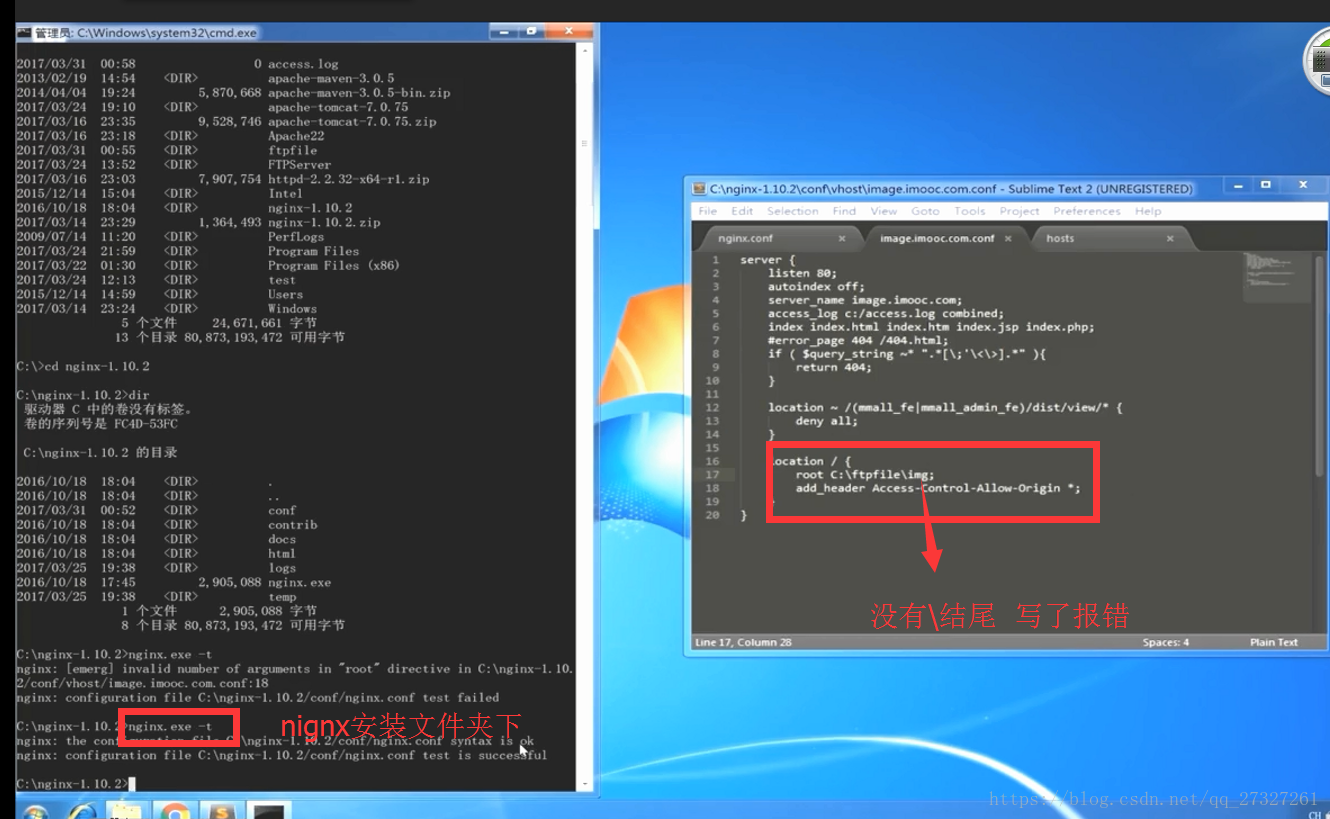Open the Project menu
The width and height of the screenshot is (1330, 819).
pyautogui.click(x=1020, y=211)
